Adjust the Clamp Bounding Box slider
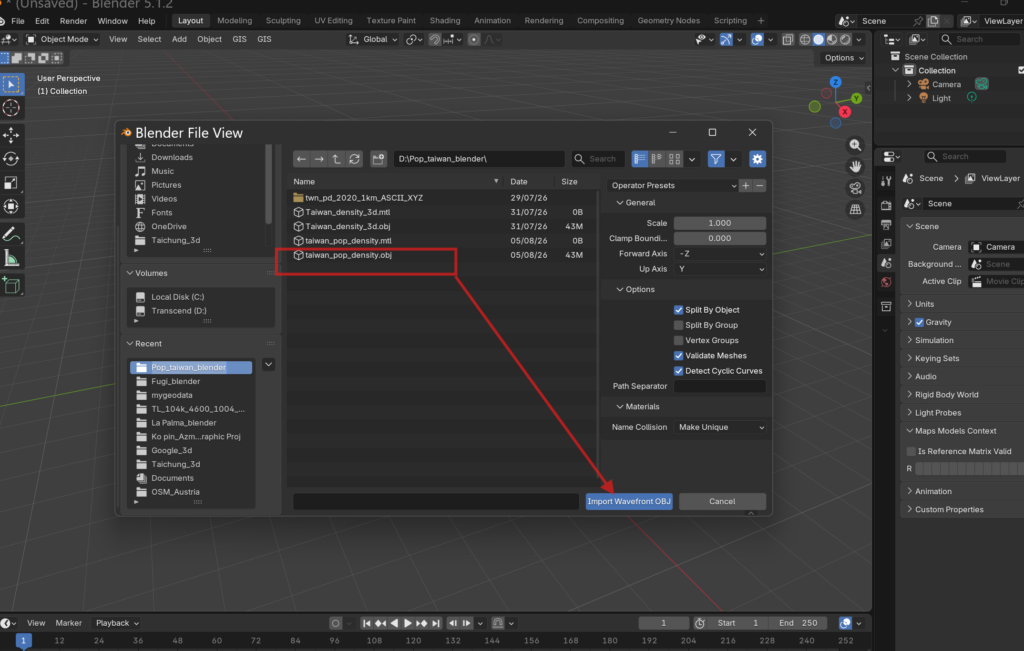The height and width of the screenshot is (651, 1024). (x=720, y=238)
